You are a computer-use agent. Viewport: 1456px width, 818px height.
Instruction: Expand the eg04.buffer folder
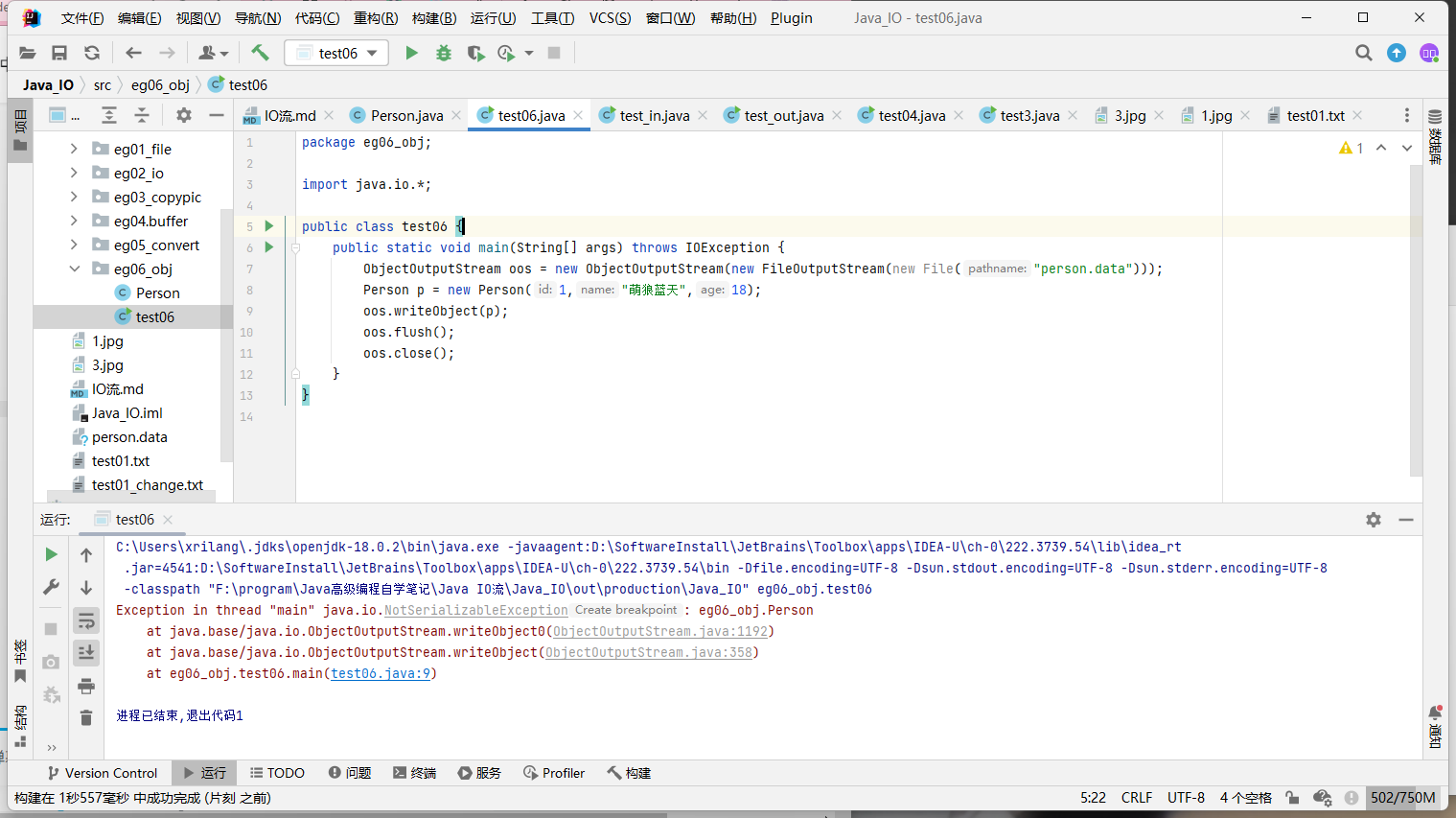(x=74, y=221)
